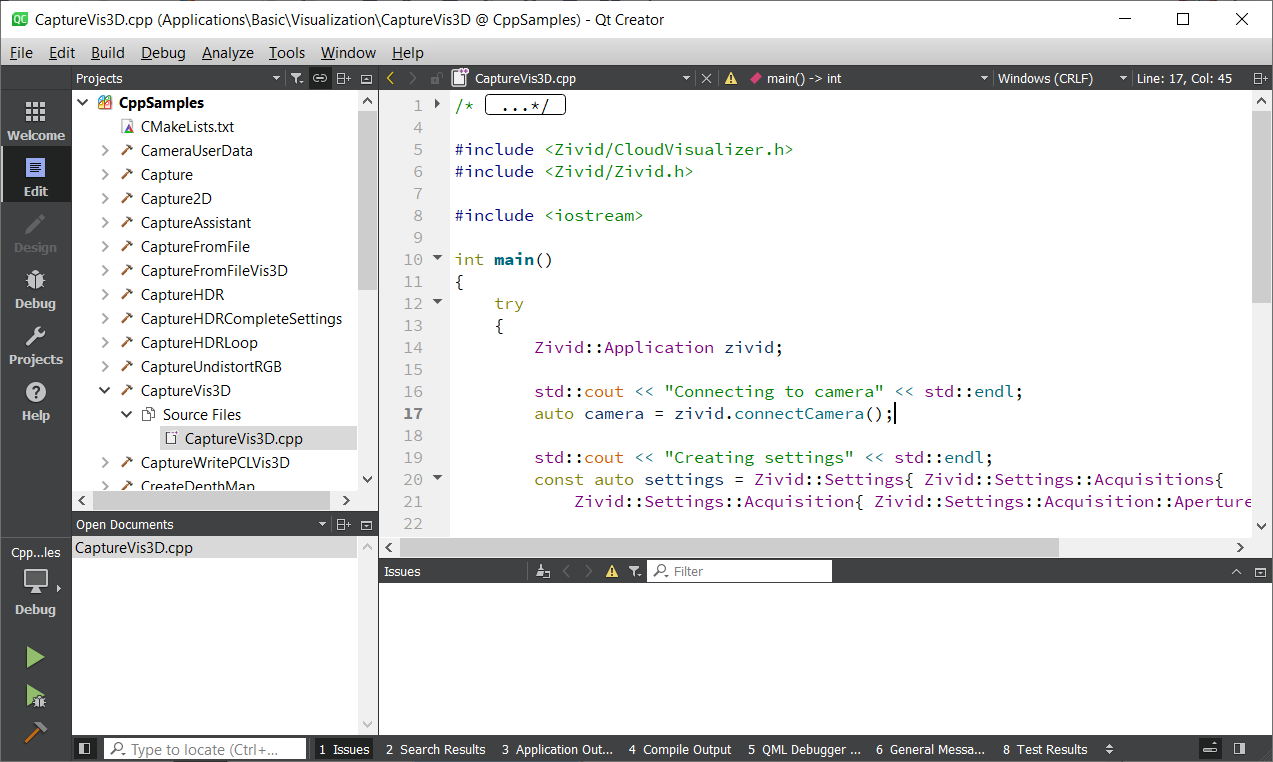Build project with the hammer icon
The height and width of the screenshot is (762, 1273).
pos(35,733)
